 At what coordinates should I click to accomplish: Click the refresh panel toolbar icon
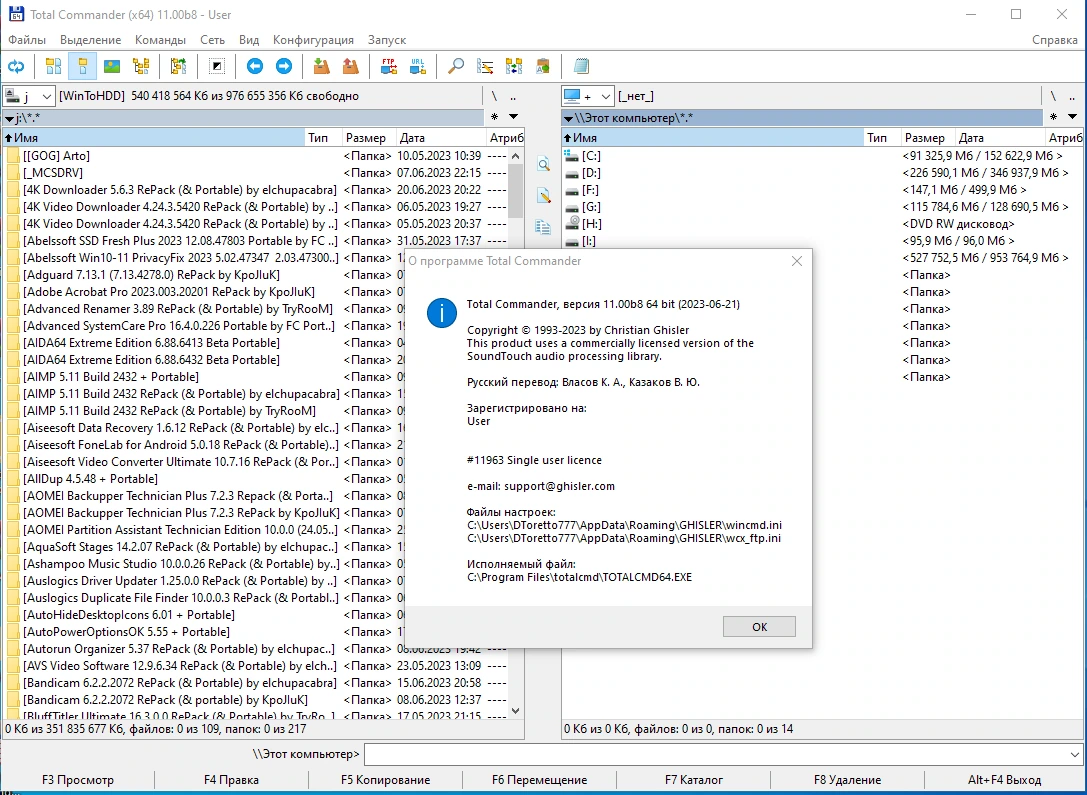(x=16, y=67)
